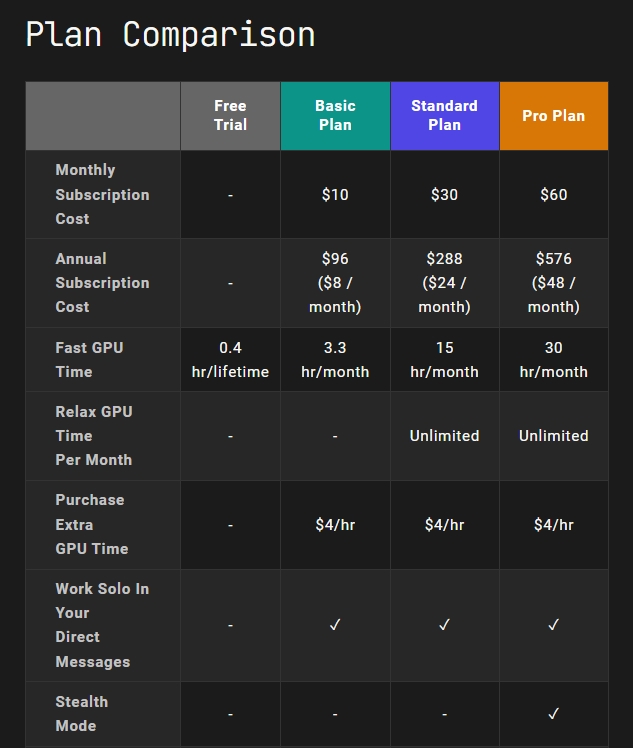This screenshot has width=633, height=748.
Task: Click the $288 annual Standard cost cell
Action: point(445,283)
